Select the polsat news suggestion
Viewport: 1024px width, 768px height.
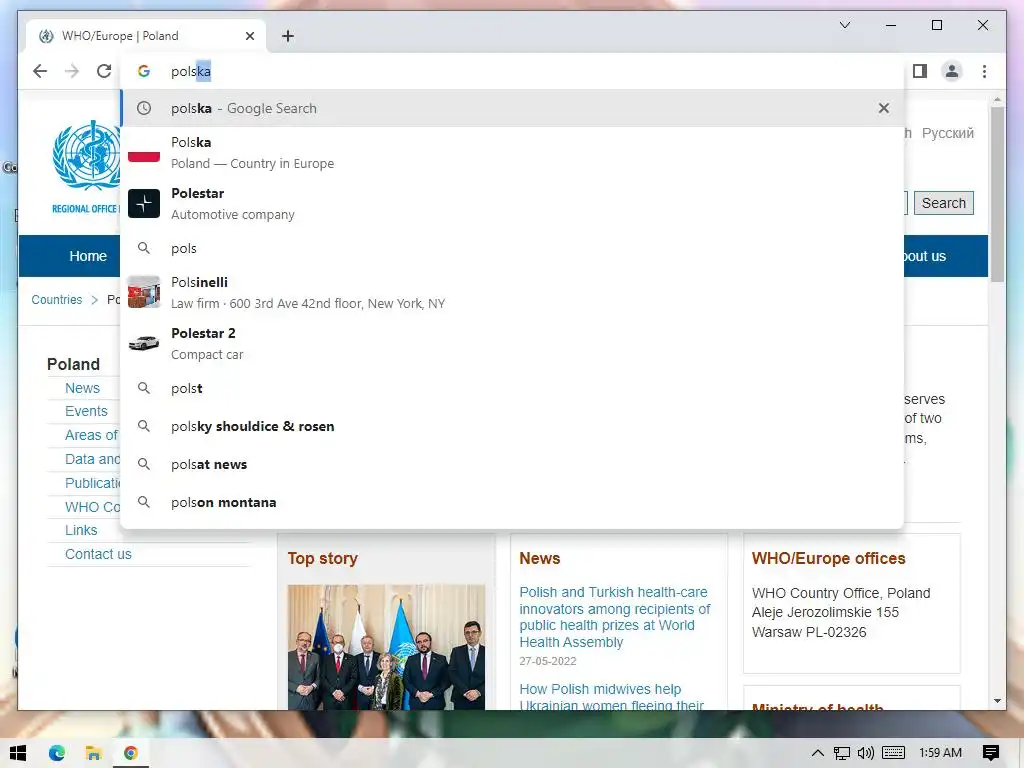coord(512,464)
